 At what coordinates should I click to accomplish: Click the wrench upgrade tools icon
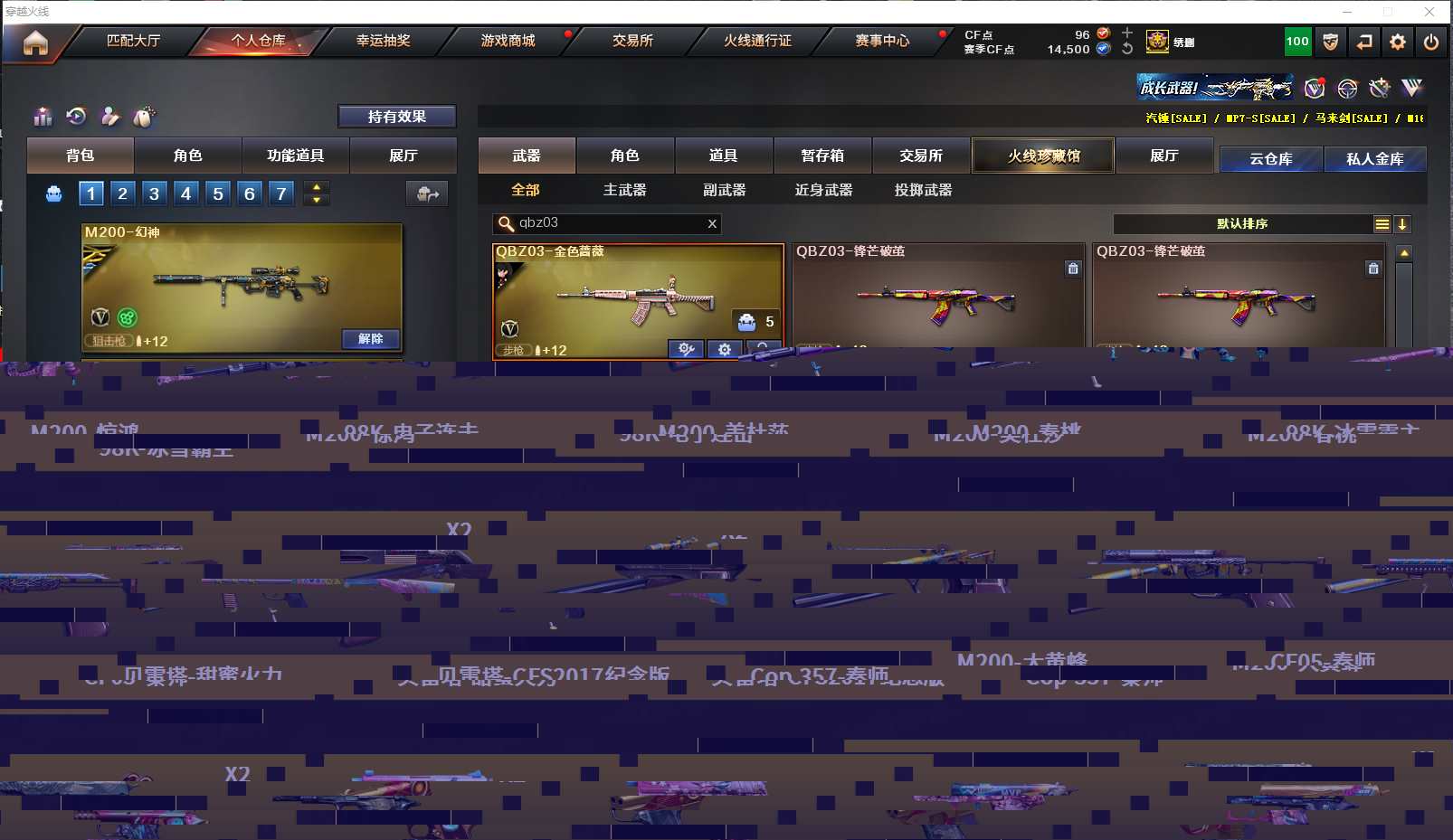click(1379, 88)
